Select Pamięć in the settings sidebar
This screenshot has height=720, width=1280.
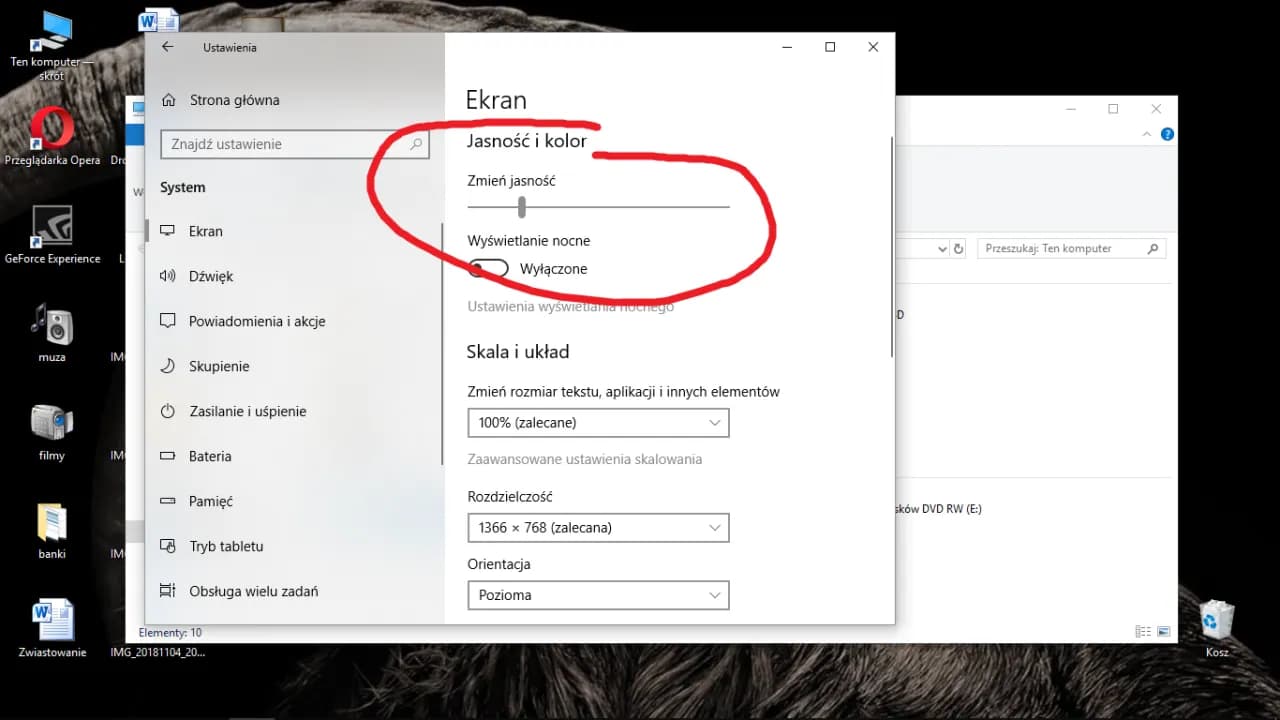[x=210, y=501]
